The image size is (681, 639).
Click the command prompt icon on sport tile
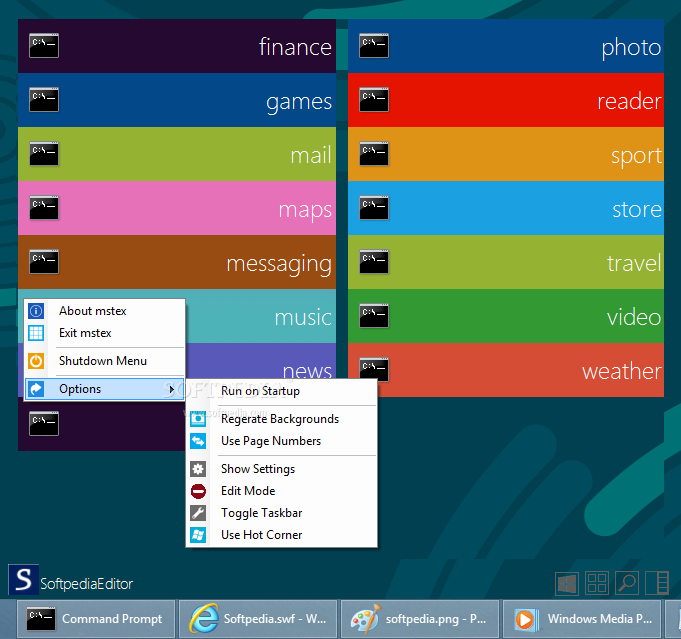[374, 154]
